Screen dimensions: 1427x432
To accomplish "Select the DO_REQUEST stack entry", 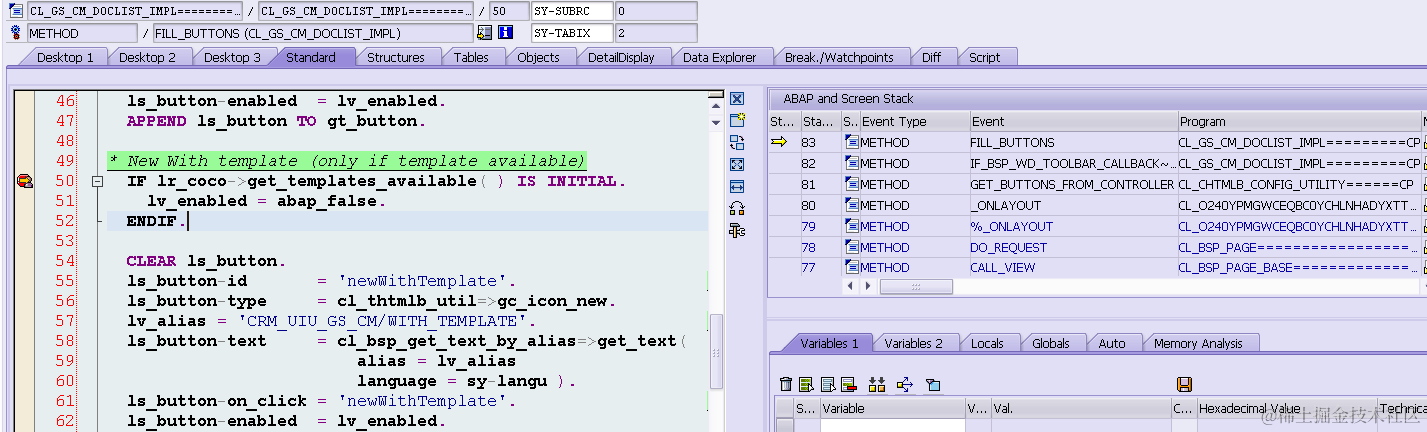I will pyautogui.click(x=1072, y=247).
